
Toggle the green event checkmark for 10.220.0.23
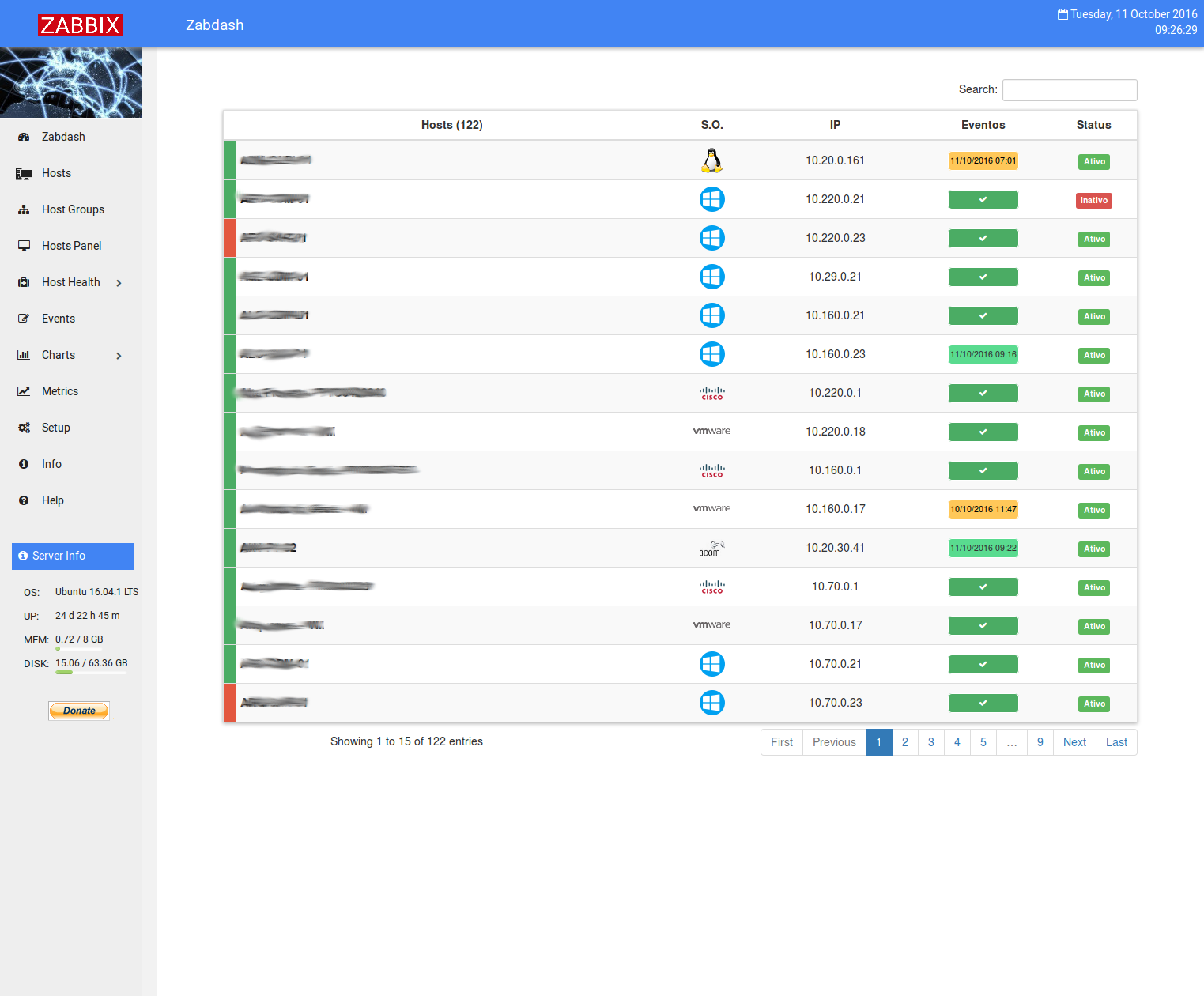tap(983, 238)
